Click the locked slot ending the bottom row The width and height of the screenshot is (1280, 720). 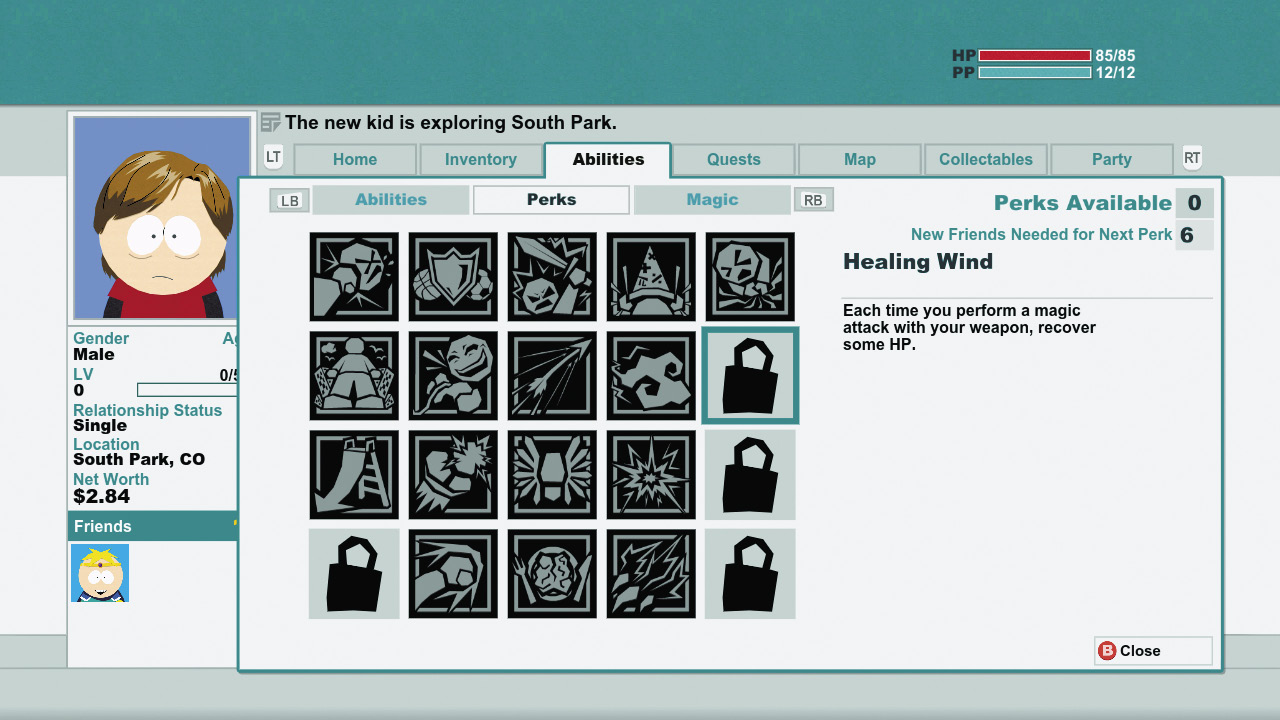click(750, 574)
